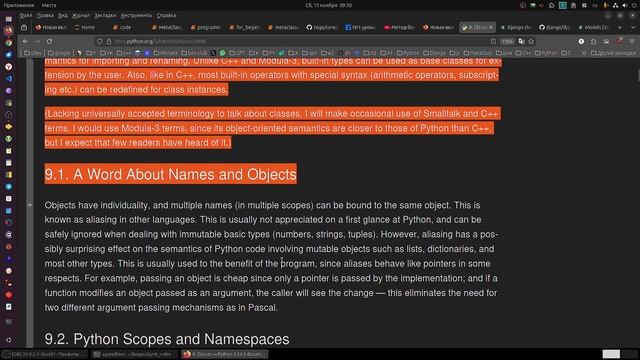The image size is (640, 360).
Task: Open 'Другие закладки' bookmarks folder
Action: pyautogui.click(x=613, y=53)
